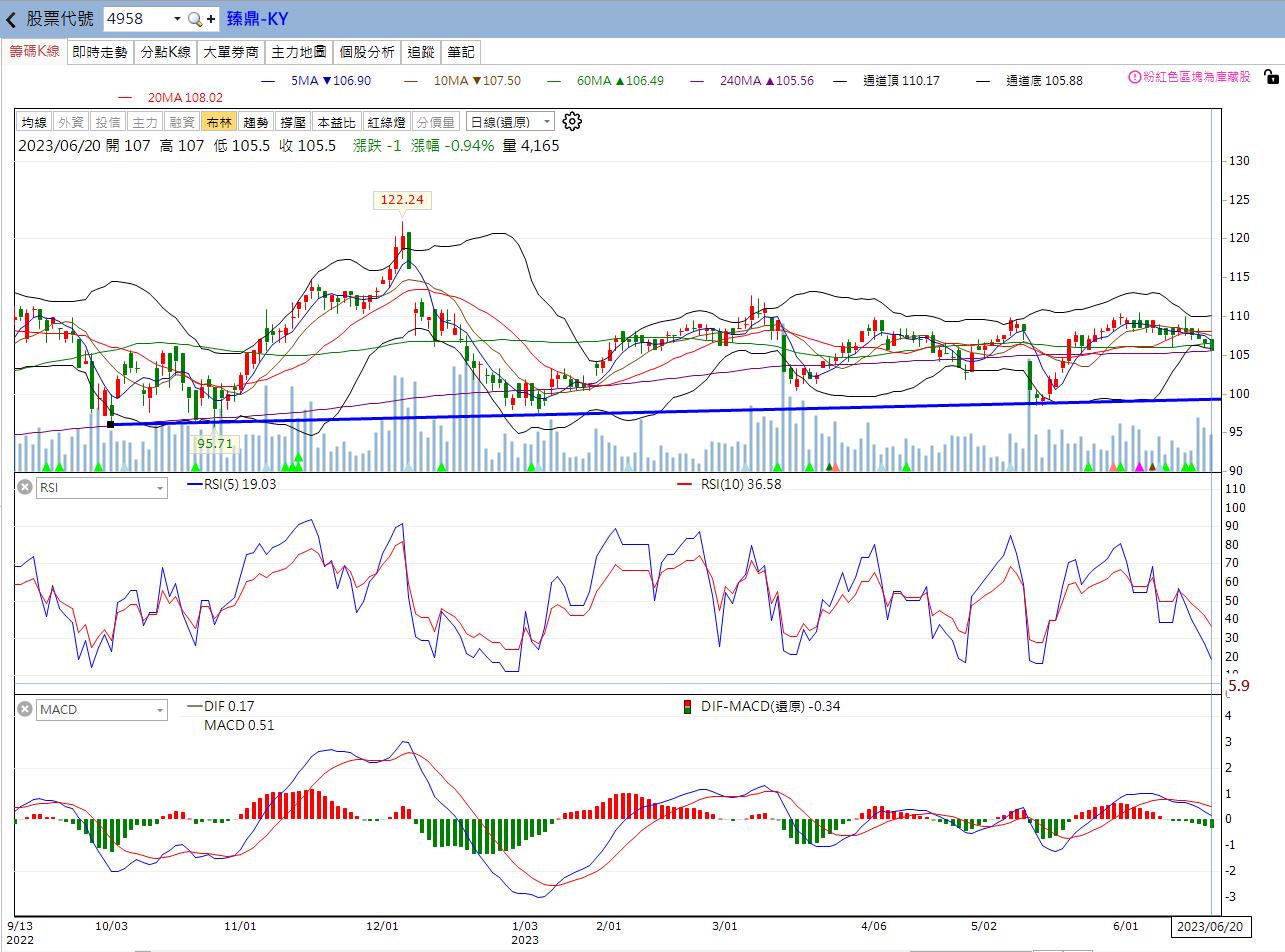Enable the 紅綠燈 indicator toggle

(x=386, y=122)
